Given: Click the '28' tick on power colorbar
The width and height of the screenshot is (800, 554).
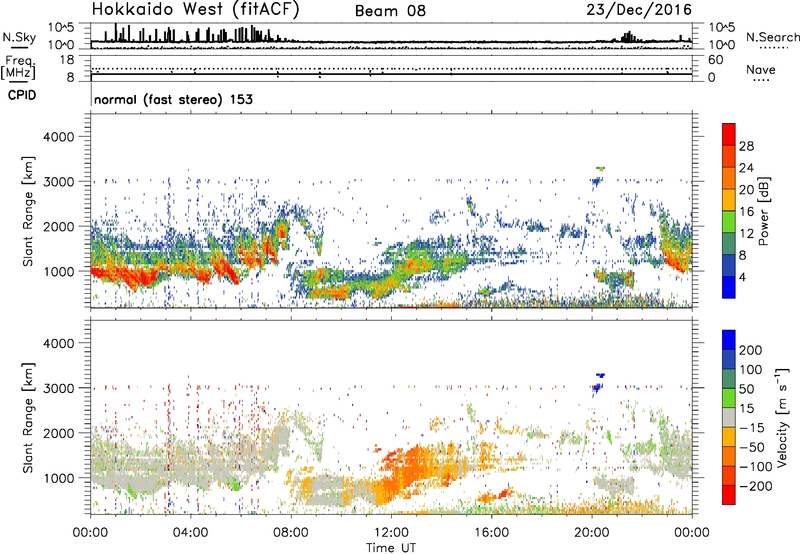Looking at the screenshot, I should (746, 146).
